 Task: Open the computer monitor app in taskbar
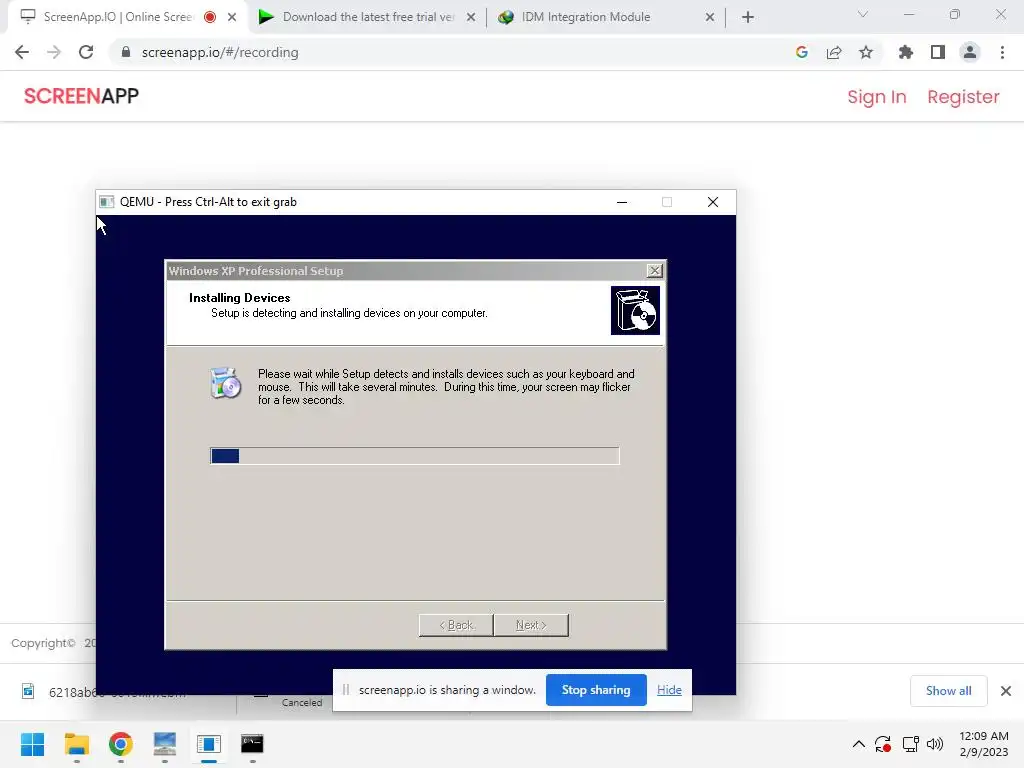click(165, 744)
